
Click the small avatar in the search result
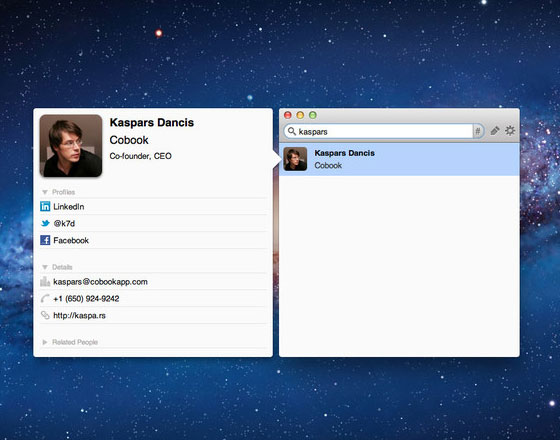(x=295, y=159)
